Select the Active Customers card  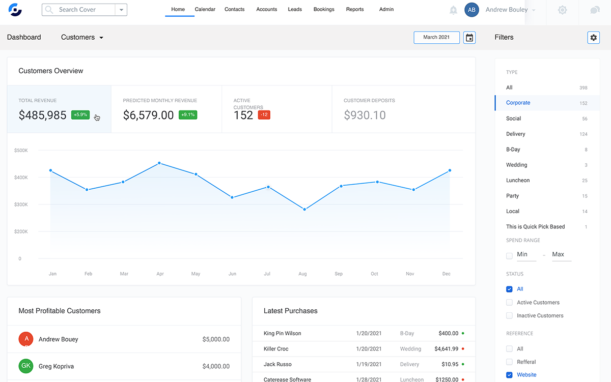[277, 109]
